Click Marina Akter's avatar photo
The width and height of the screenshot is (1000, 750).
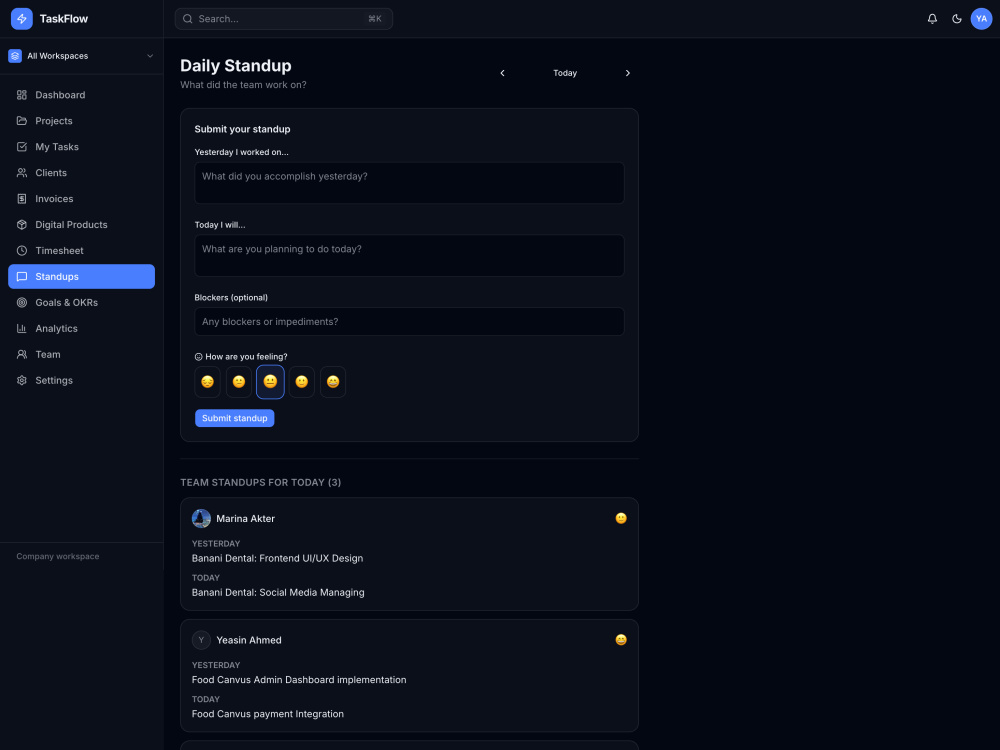pyautogui.click(x=201, y=518)
